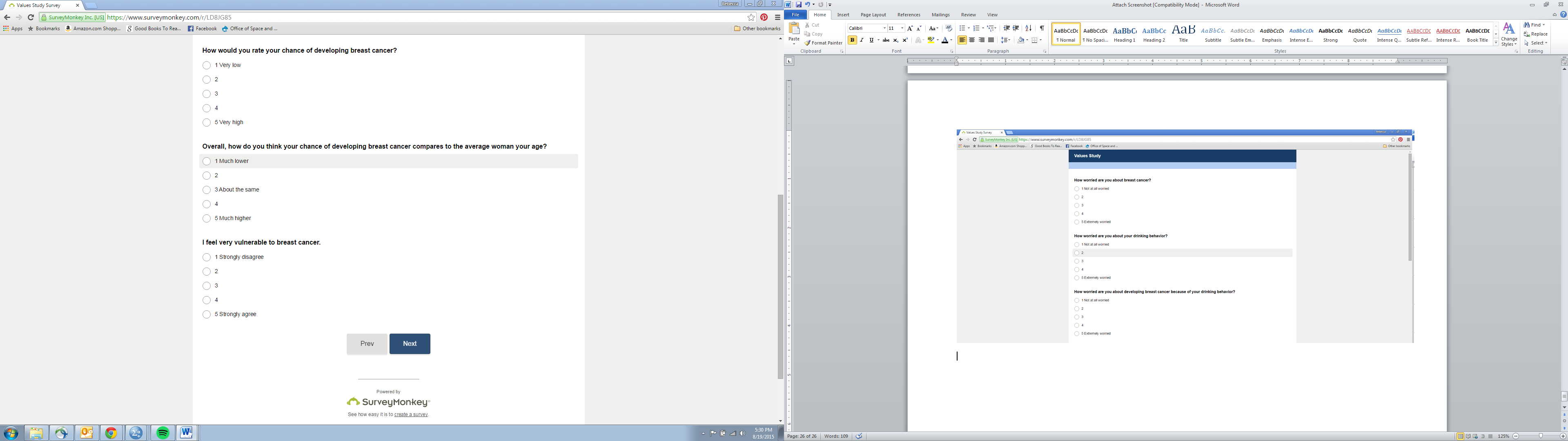Show paragraph marks with pilcrow icon

(1042, 28)
